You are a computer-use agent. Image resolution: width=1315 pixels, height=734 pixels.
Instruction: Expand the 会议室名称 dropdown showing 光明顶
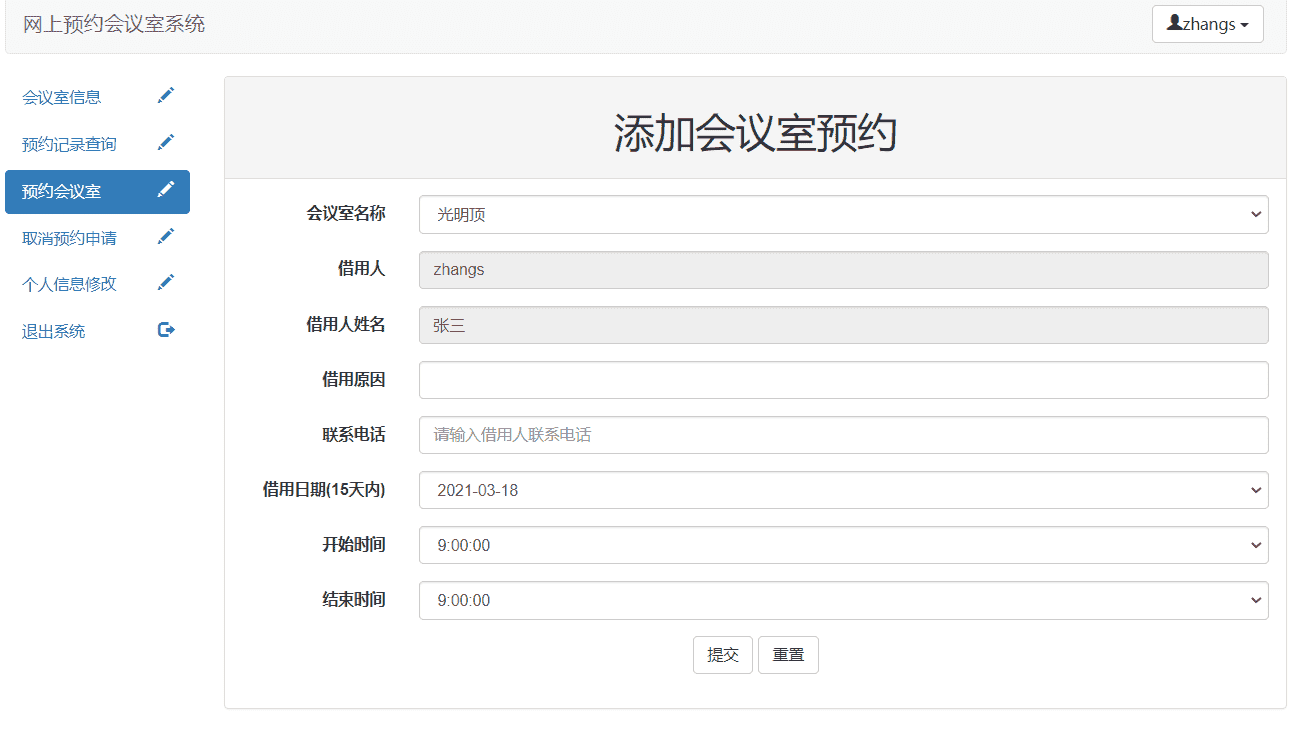[x=843, y=214]
